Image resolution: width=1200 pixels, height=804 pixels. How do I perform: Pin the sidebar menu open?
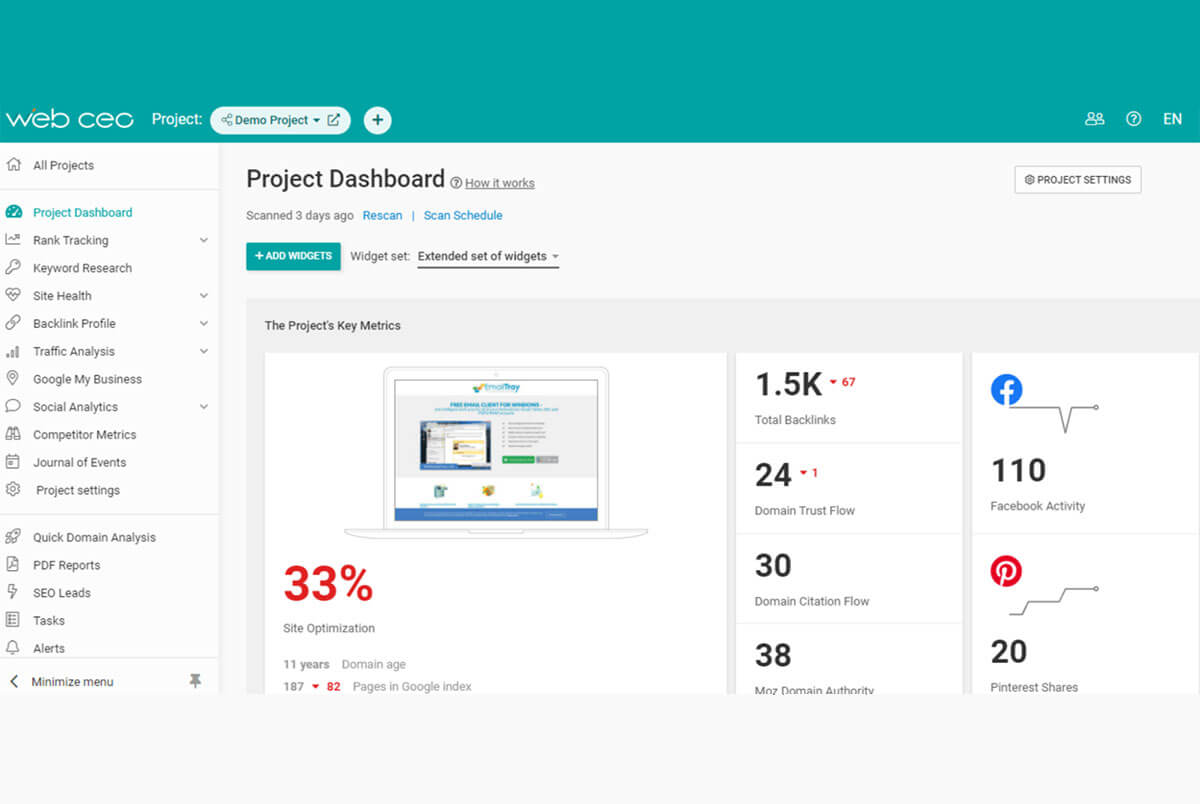pos(196,681)
